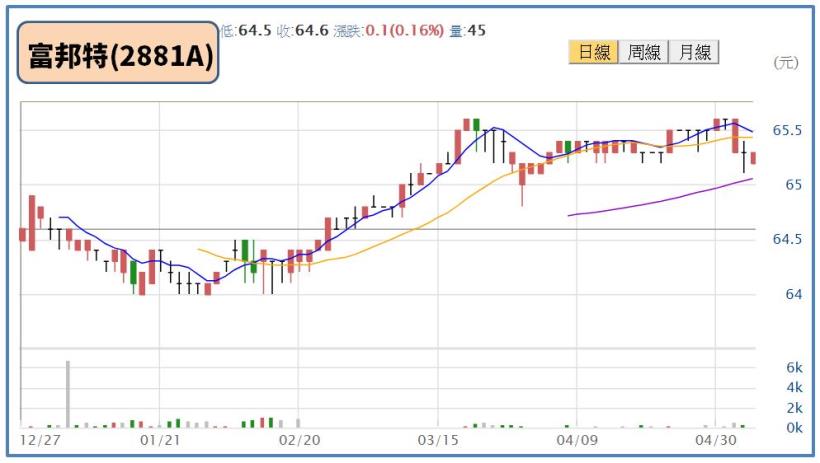Image resolution: width=820 pixels, height=463 pixels.
Task: Select the 日線 daily chart tab
Action: (594, 52)
